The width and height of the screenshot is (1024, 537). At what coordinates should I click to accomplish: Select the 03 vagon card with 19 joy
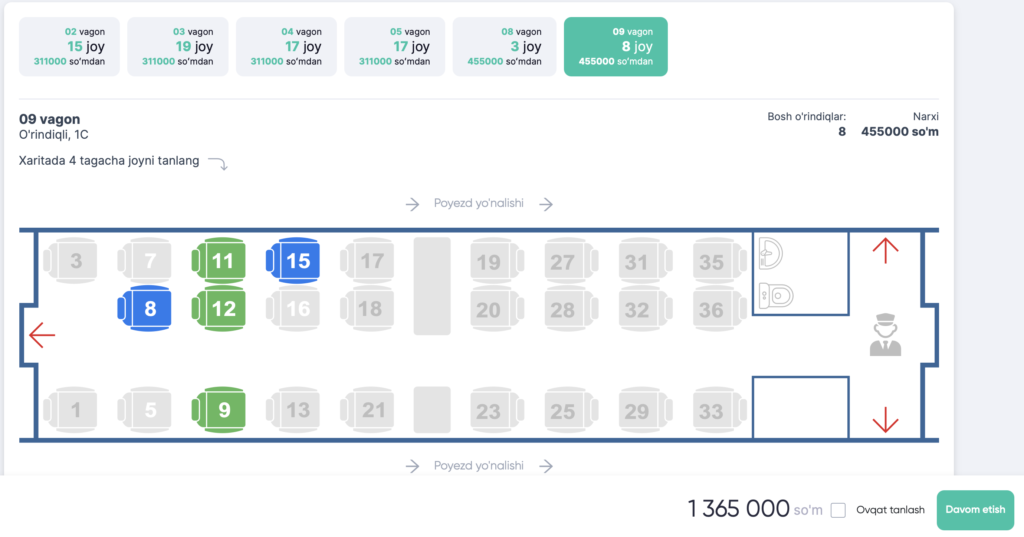point(178,46)
